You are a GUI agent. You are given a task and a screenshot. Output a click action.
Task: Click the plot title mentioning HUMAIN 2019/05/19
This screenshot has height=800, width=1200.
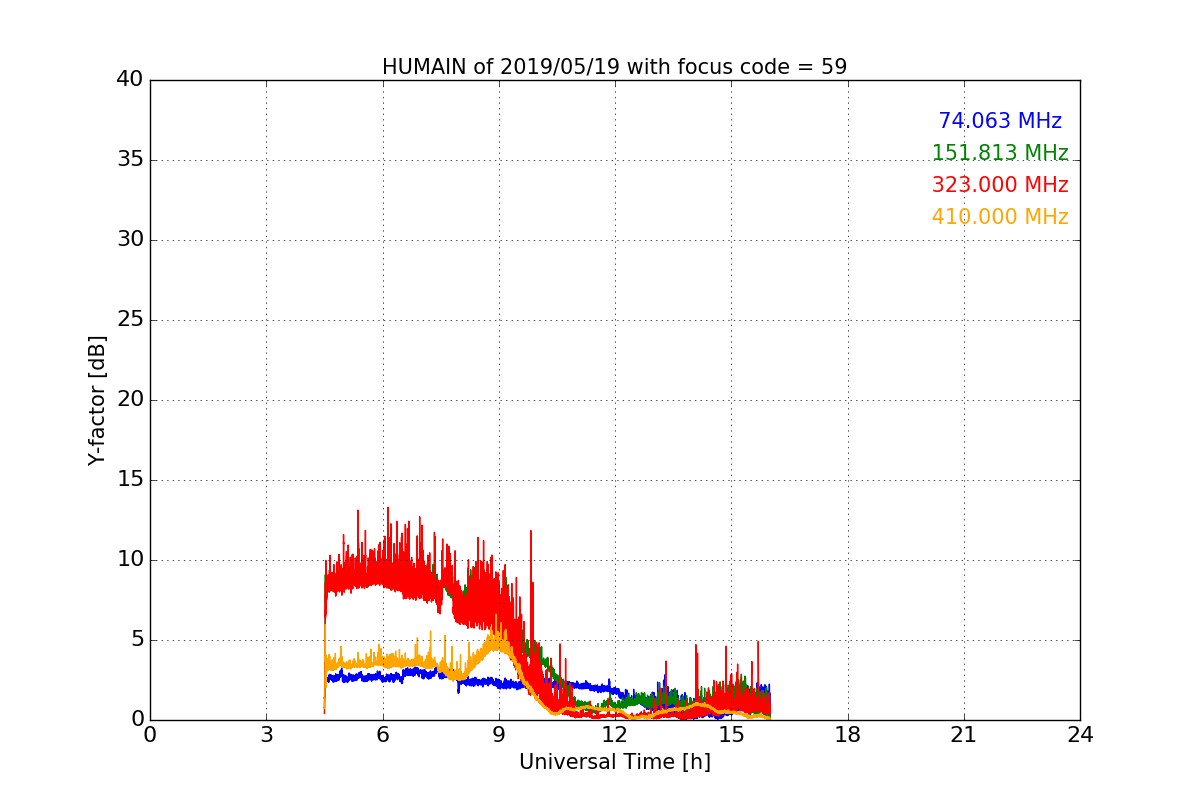point(614,67)
